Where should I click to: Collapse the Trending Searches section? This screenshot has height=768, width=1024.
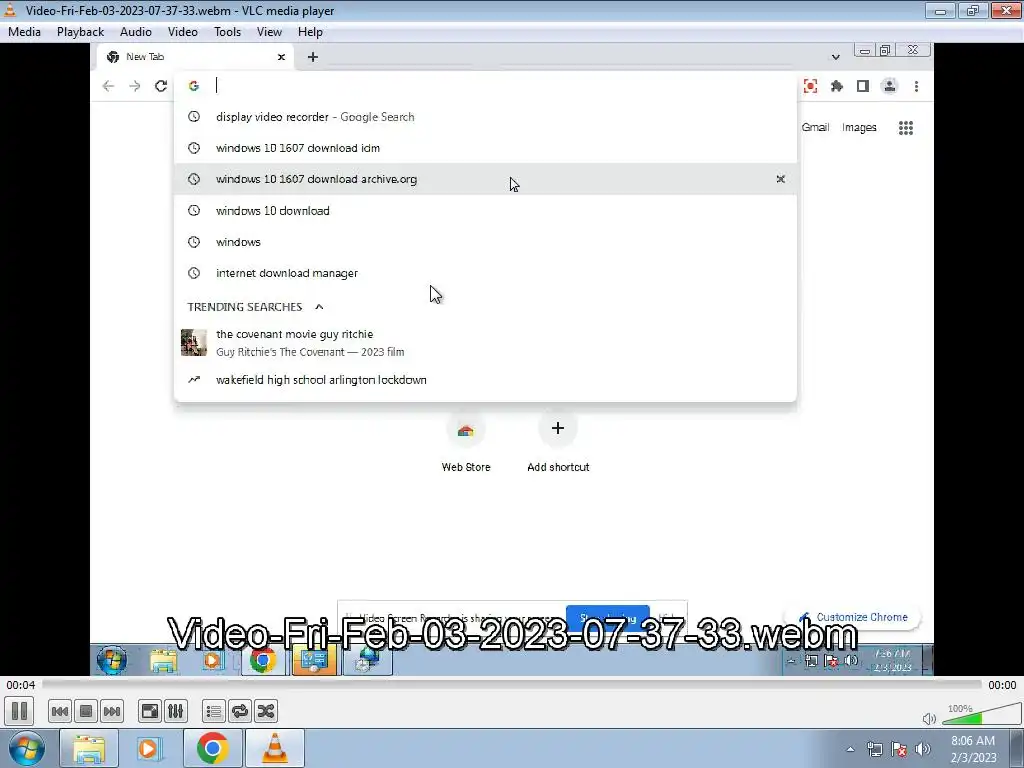[x=319, y=307]
